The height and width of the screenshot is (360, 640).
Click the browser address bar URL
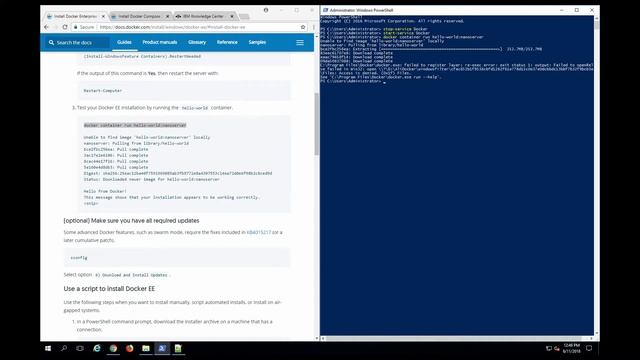(172, 27)
